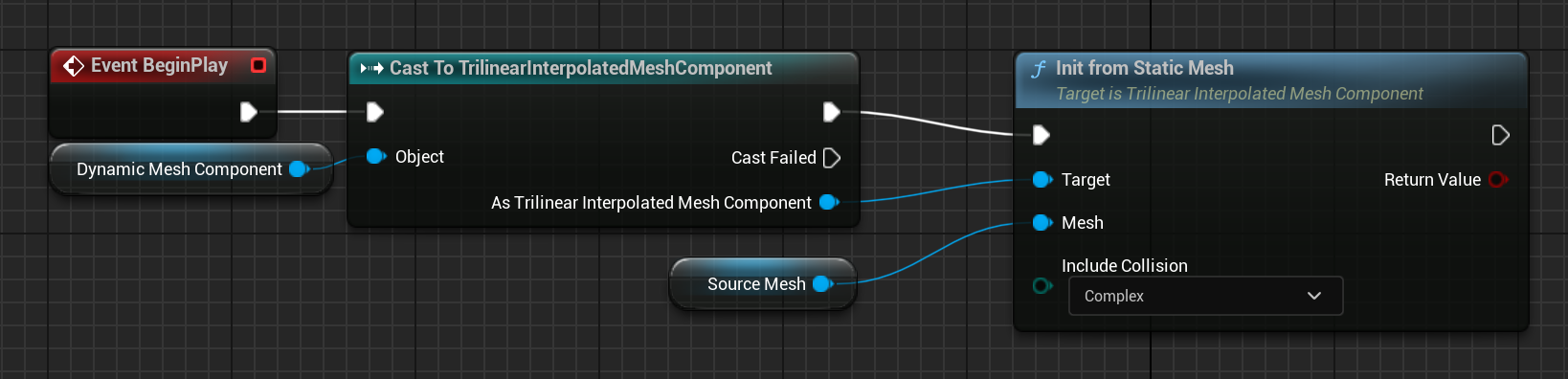The image size is (1568, 379).
Task: Click the Target input pin on Init node
Action: [x=1042, y=179]
